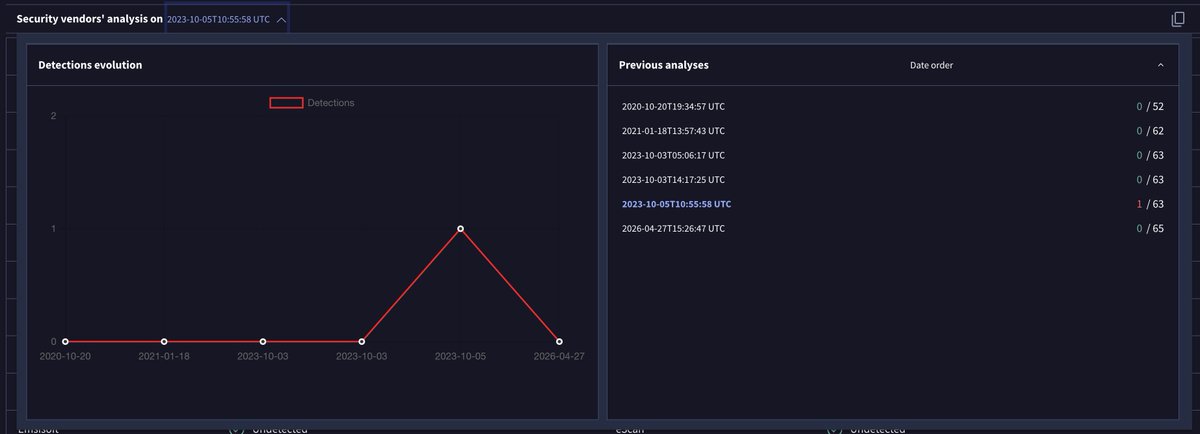
Task: Click the chart point for 2020-10-20
Action: pos(66,341)
